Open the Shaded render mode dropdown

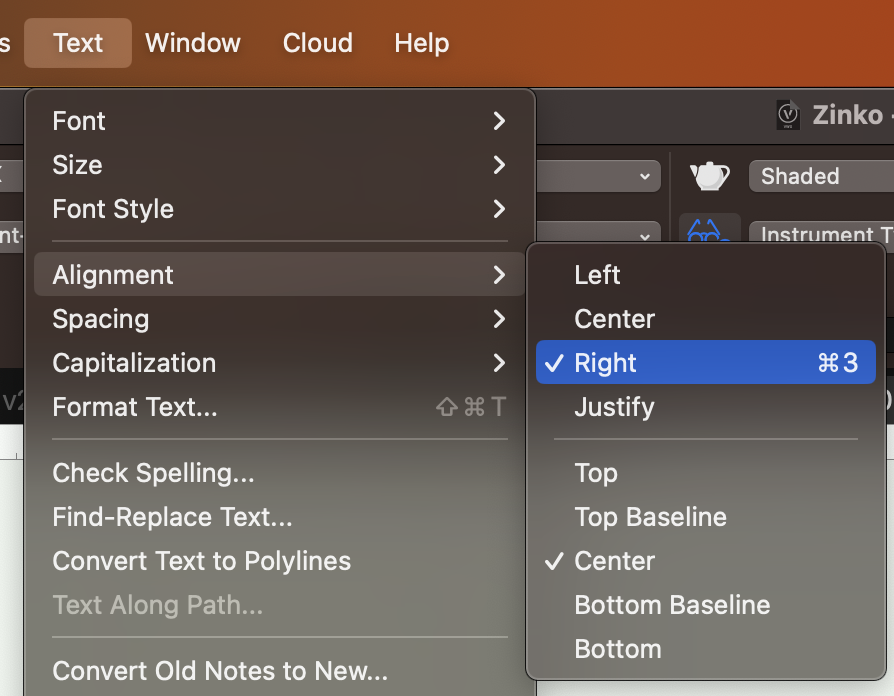(820, 176)
